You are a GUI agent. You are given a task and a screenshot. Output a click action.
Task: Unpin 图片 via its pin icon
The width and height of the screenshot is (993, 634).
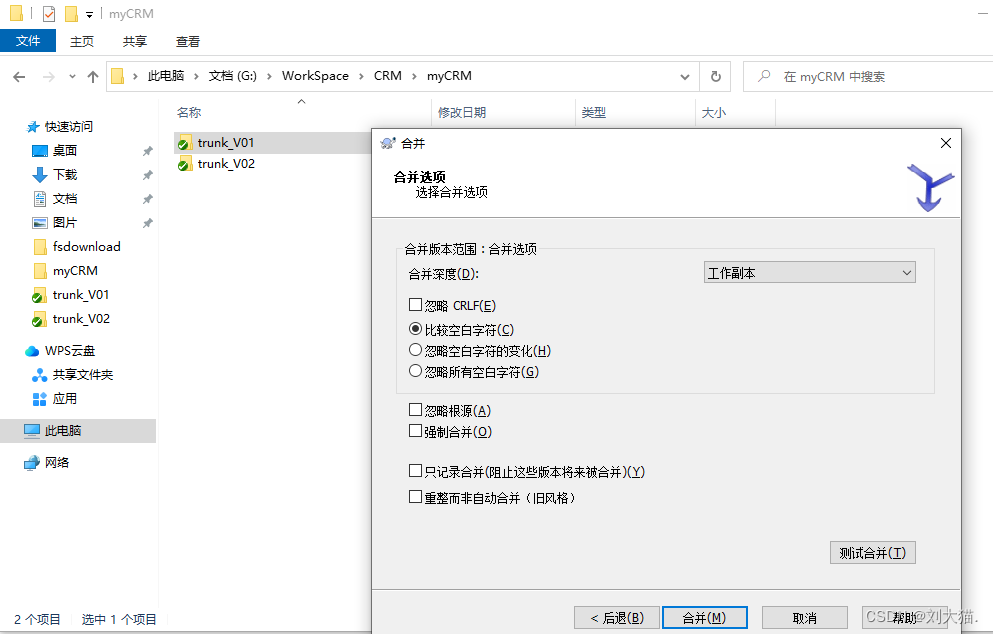148,223
